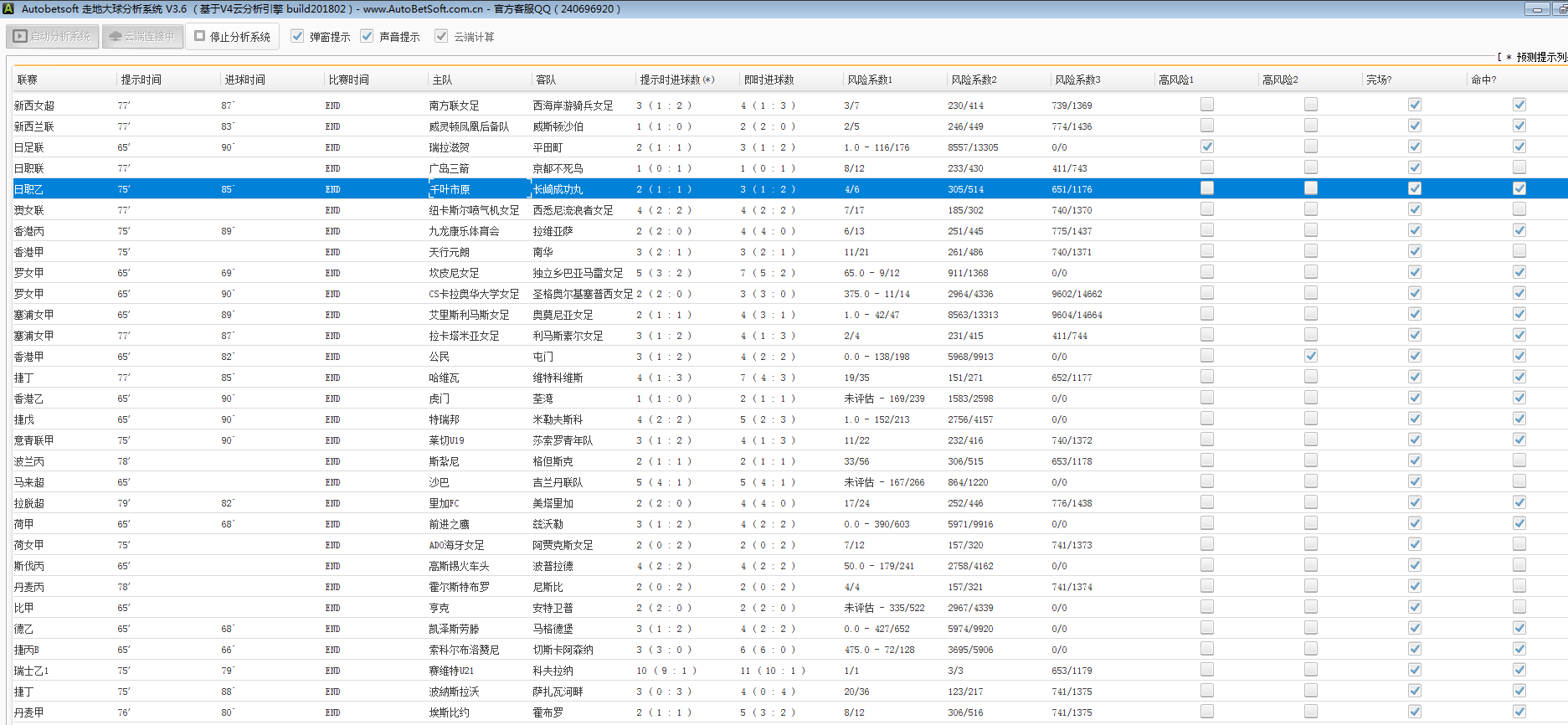The image size is (1568, 725).
Task: Disable the 声音提示 checkbox
Action: pyautogui.click(x=367, y=36)
